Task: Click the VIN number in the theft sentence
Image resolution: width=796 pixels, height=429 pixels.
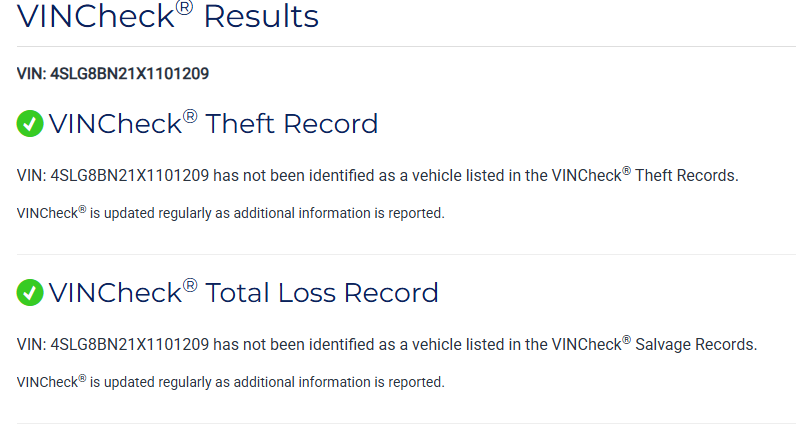Action: point(129,176)
